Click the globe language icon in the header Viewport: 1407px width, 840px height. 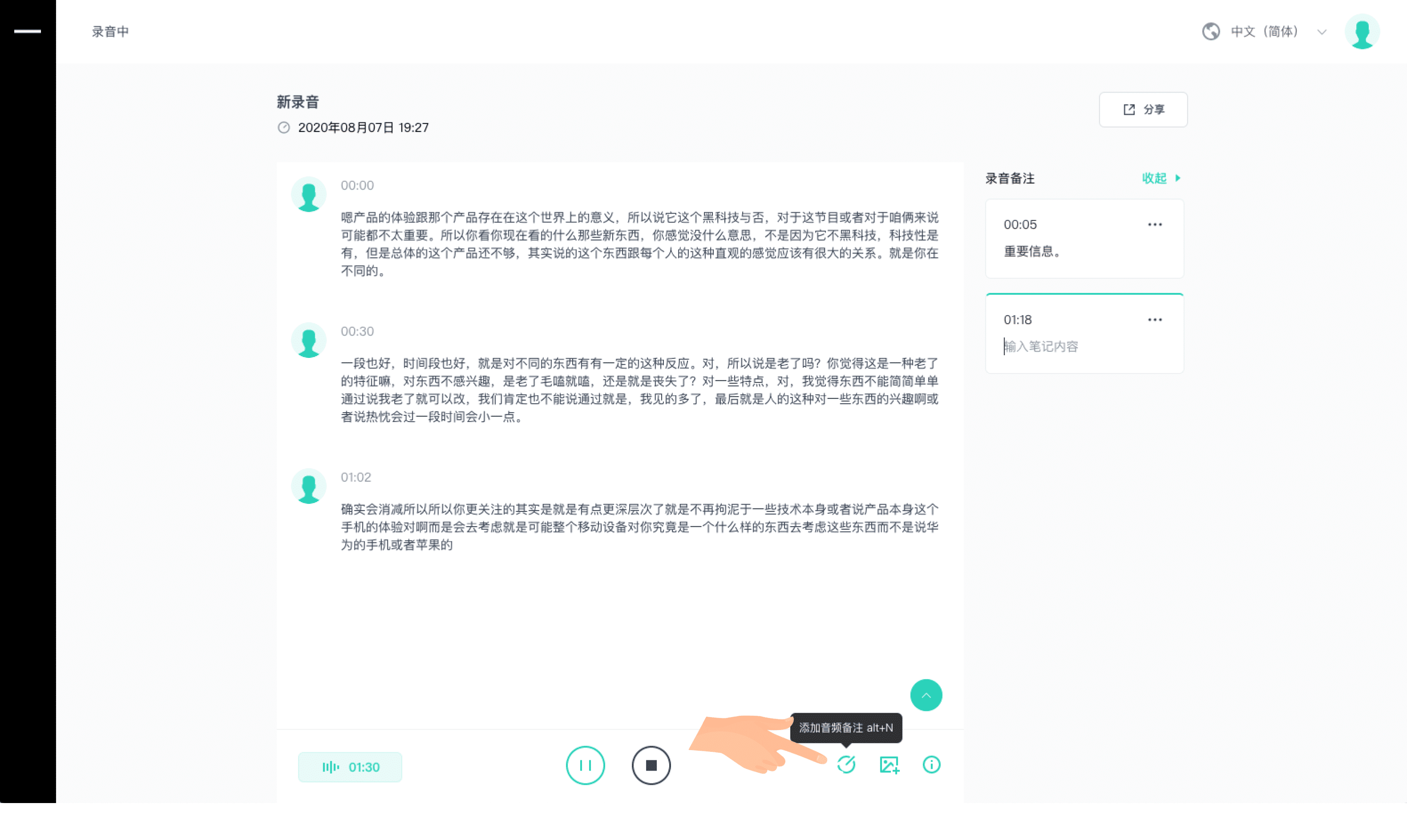coord(1211,32)
